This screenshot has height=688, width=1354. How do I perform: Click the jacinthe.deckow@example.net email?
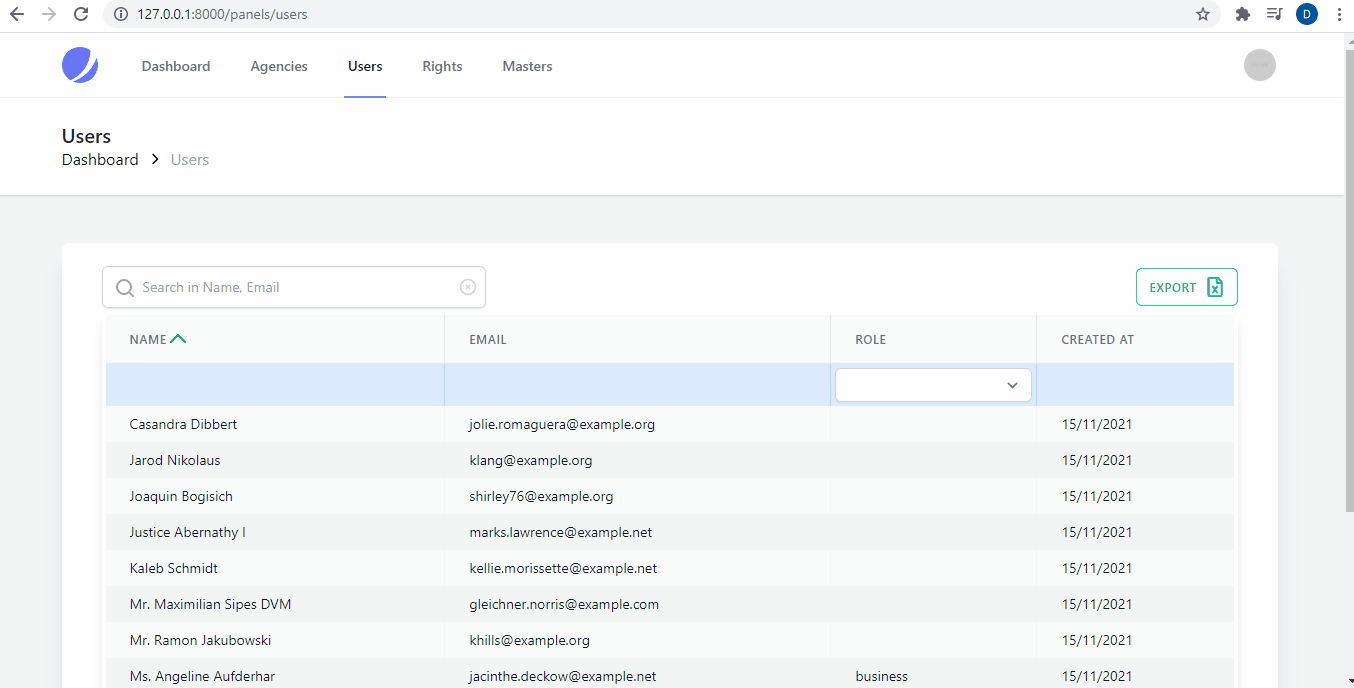click(x=563, y=676)
